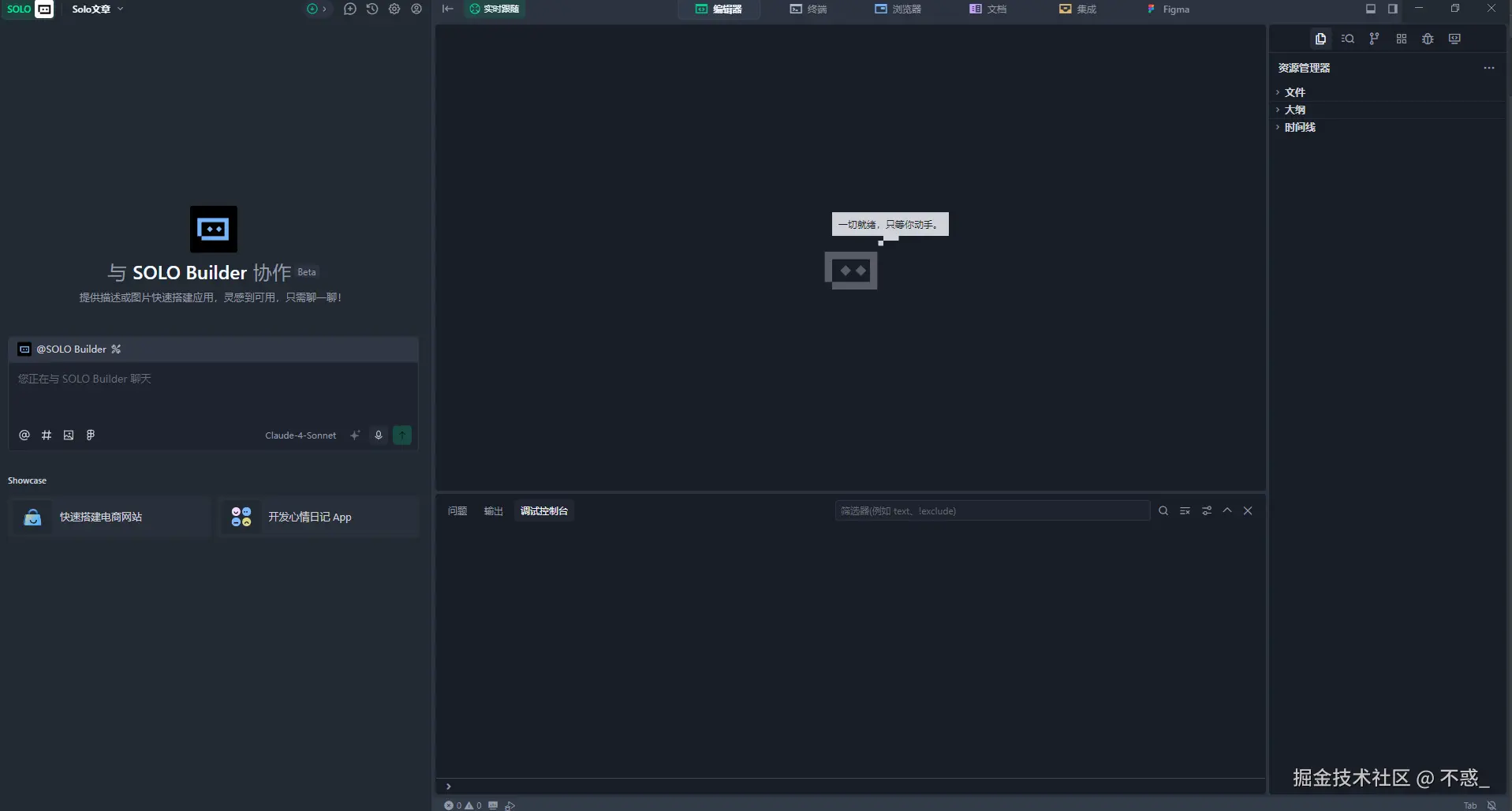
Task: Click the voice input microphone icon
Action: point(379,435)
